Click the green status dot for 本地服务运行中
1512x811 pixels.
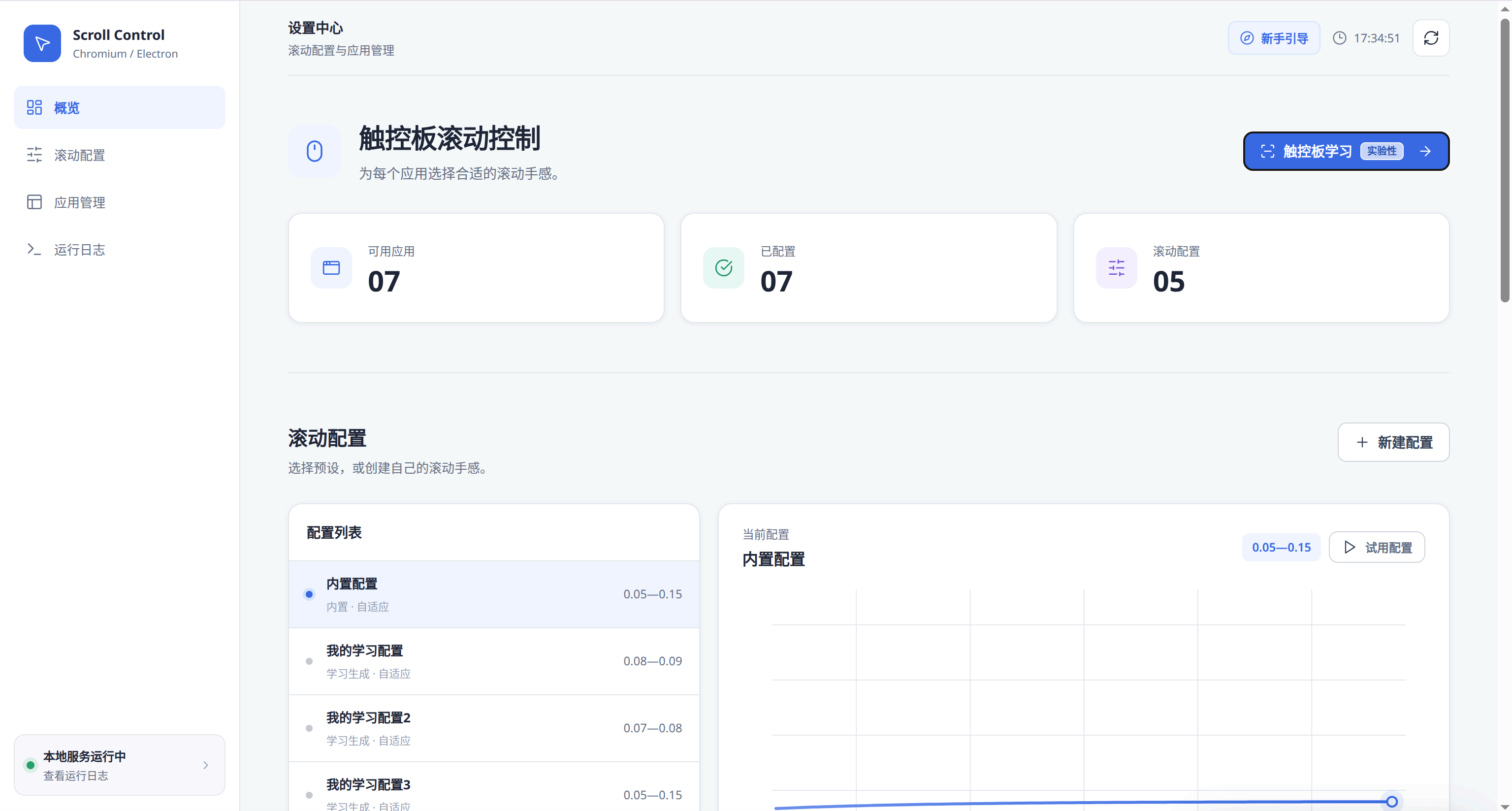click(31, 765)
